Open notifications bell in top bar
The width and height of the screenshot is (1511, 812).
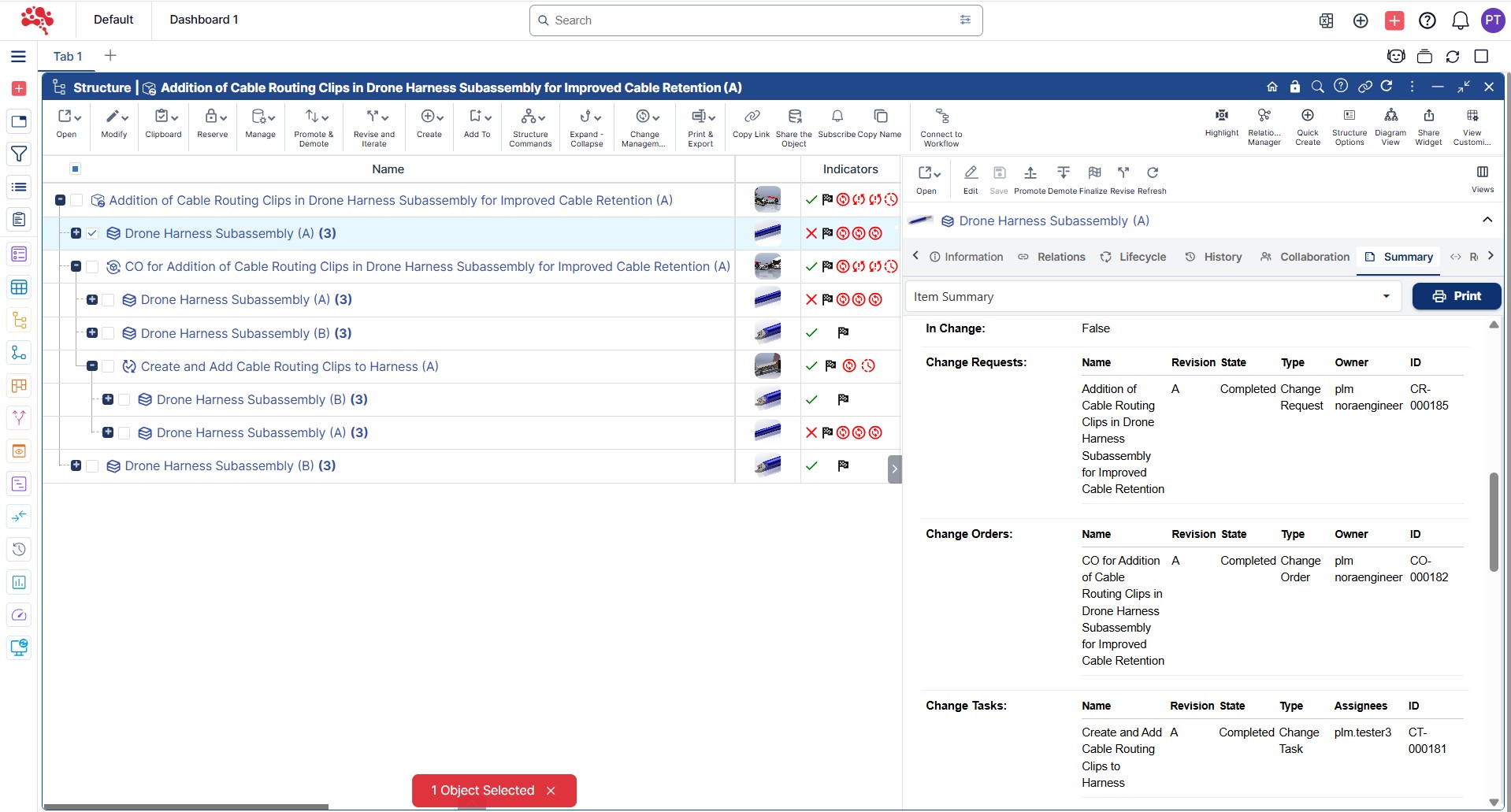tap(1460, 20)
